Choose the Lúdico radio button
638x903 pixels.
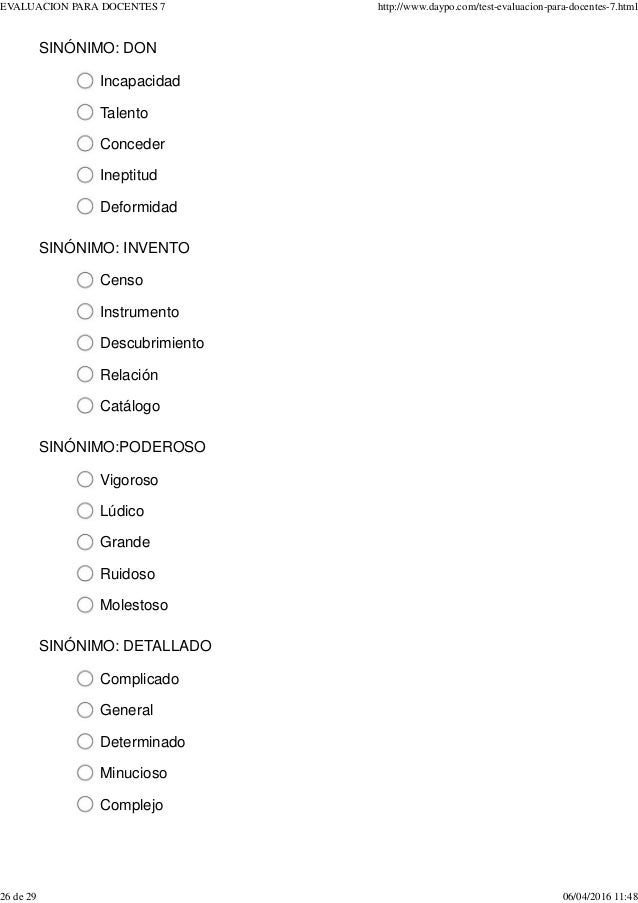pos(85,511)
